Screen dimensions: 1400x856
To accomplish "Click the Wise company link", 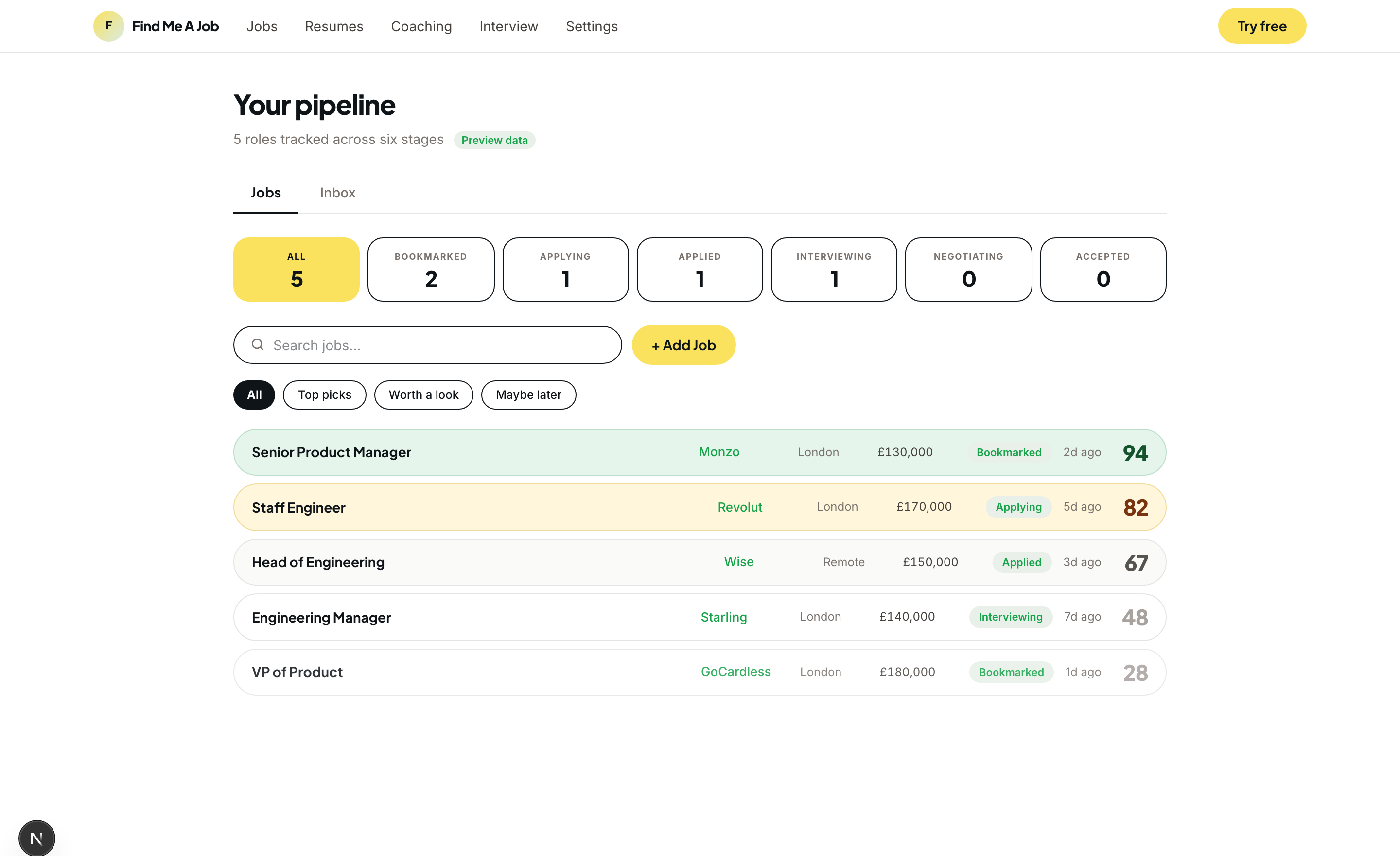I will click(738, 562).
